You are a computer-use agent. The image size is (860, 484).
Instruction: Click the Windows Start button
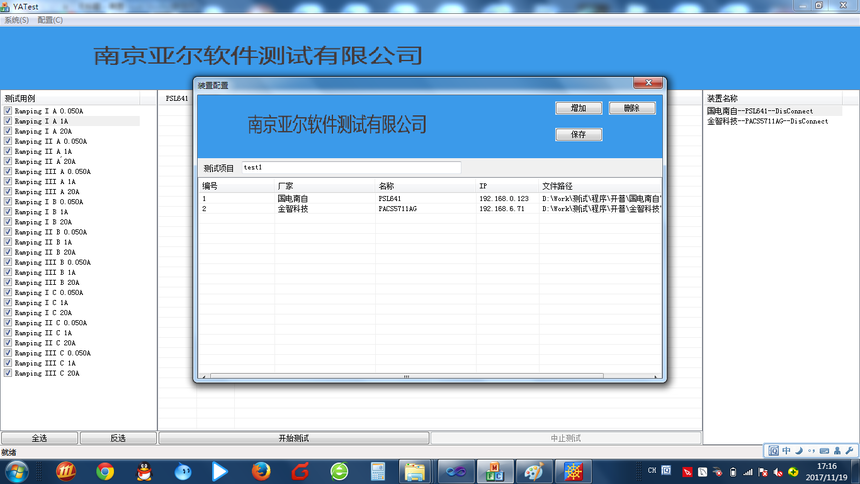tap(17, 470)
